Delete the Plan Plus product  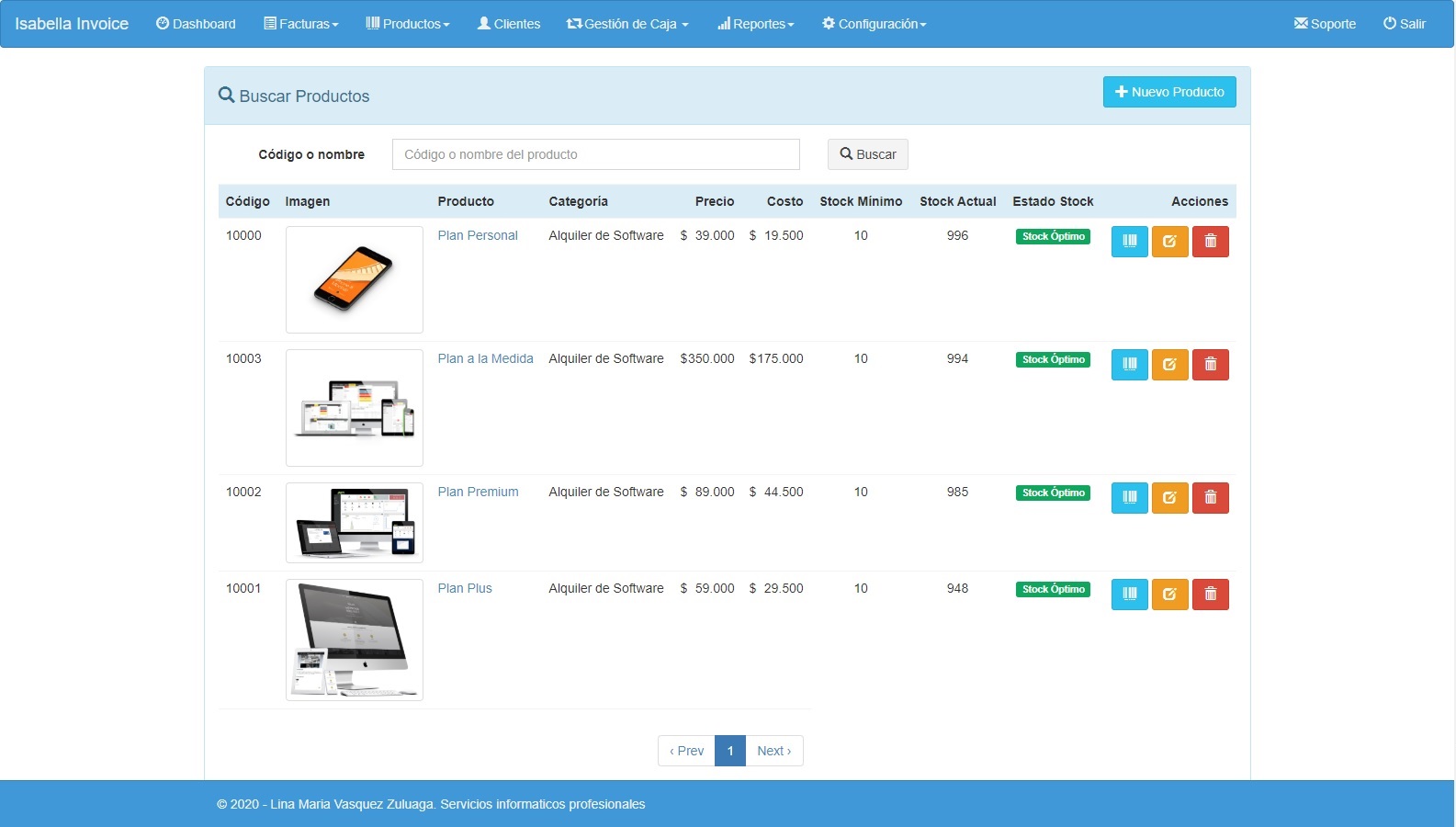[x=1210, y=595]
